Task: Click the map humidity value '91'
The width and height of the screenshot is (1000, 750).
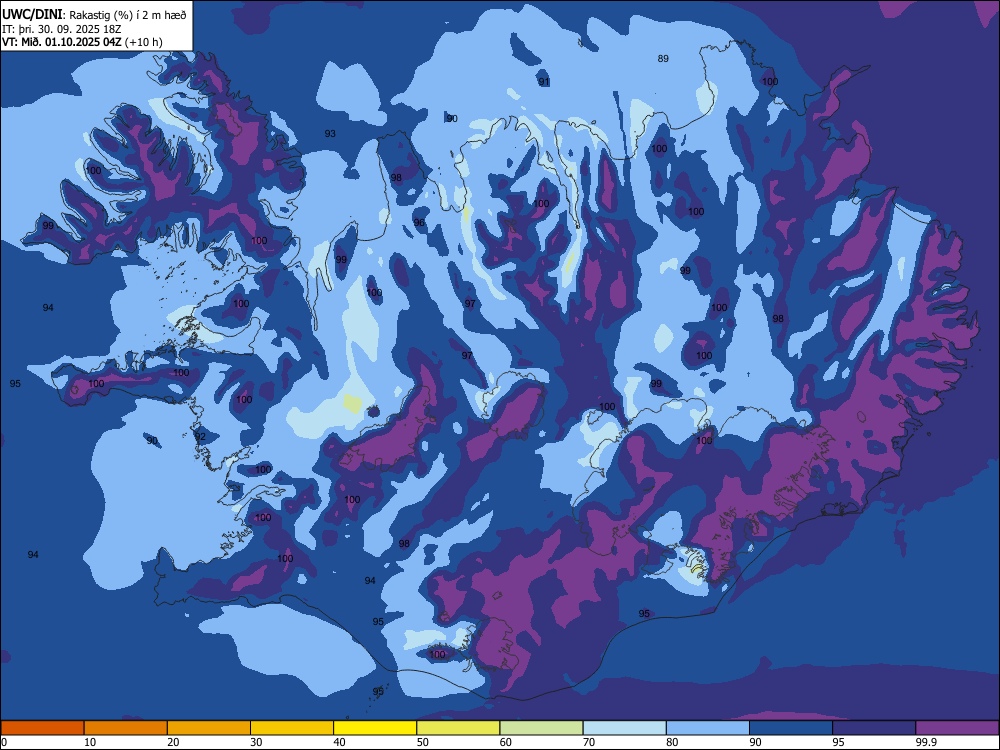Action: (544, 82)
